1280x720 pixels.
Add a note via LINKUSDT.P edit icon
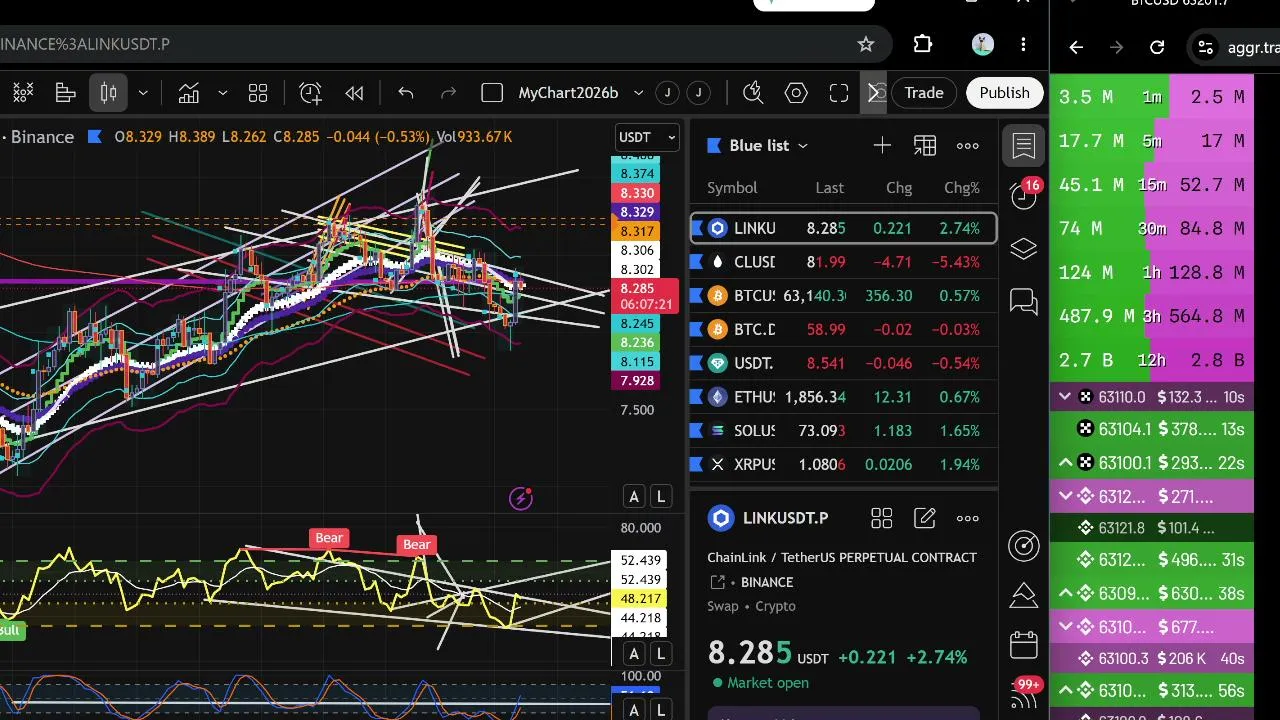pos(925,518)
